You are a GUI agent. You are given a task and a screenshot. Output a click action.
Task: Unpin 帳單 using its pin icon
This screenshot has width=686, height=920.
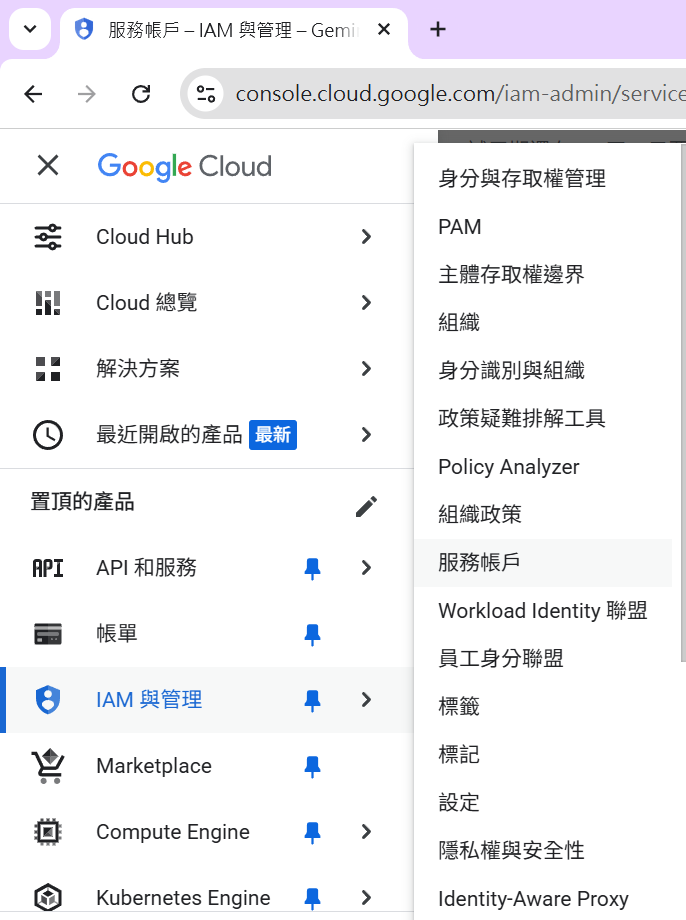(312, 635)
